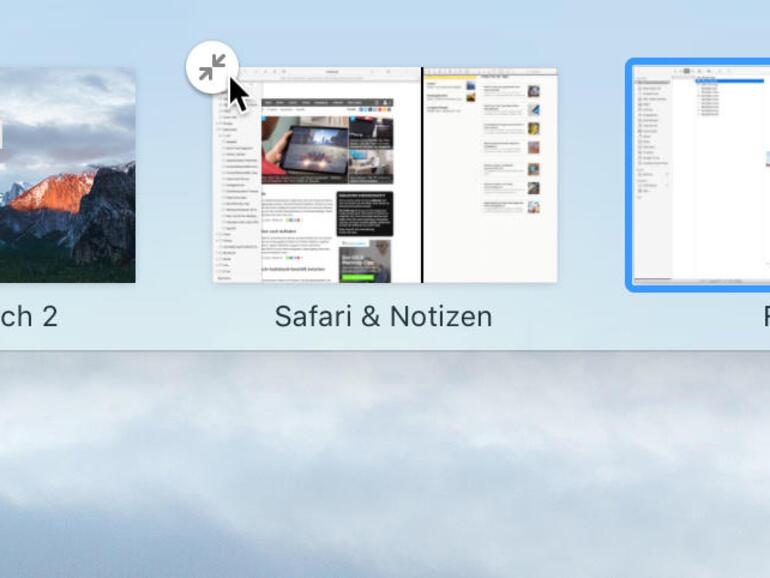Switch to the mountain wallpaper desktop thumbnail
The image size is (770, 578).
pyautogui.click(x=68, y=175)
